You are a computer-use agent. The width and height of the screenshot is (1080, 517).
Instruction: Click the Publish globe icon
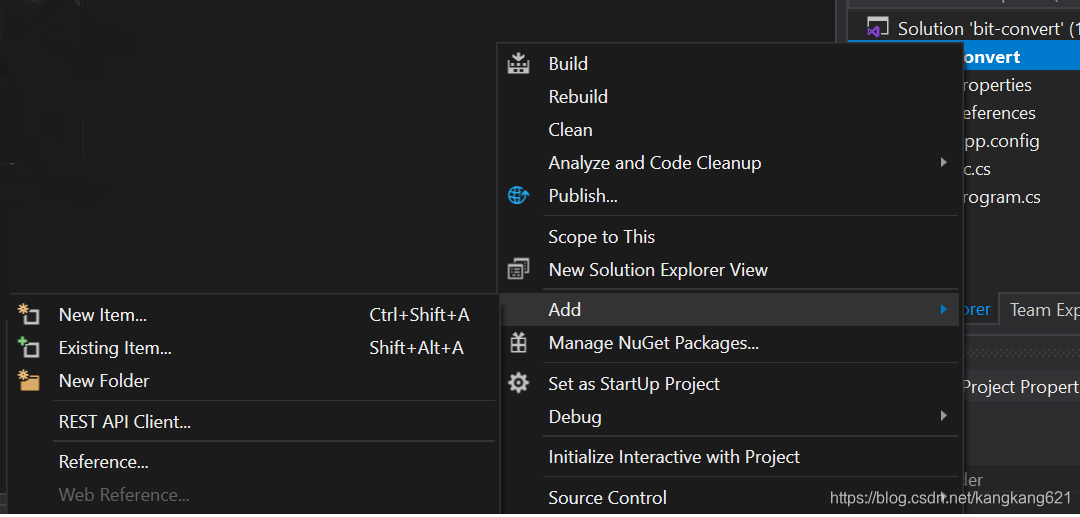click(x=518, y=196)
